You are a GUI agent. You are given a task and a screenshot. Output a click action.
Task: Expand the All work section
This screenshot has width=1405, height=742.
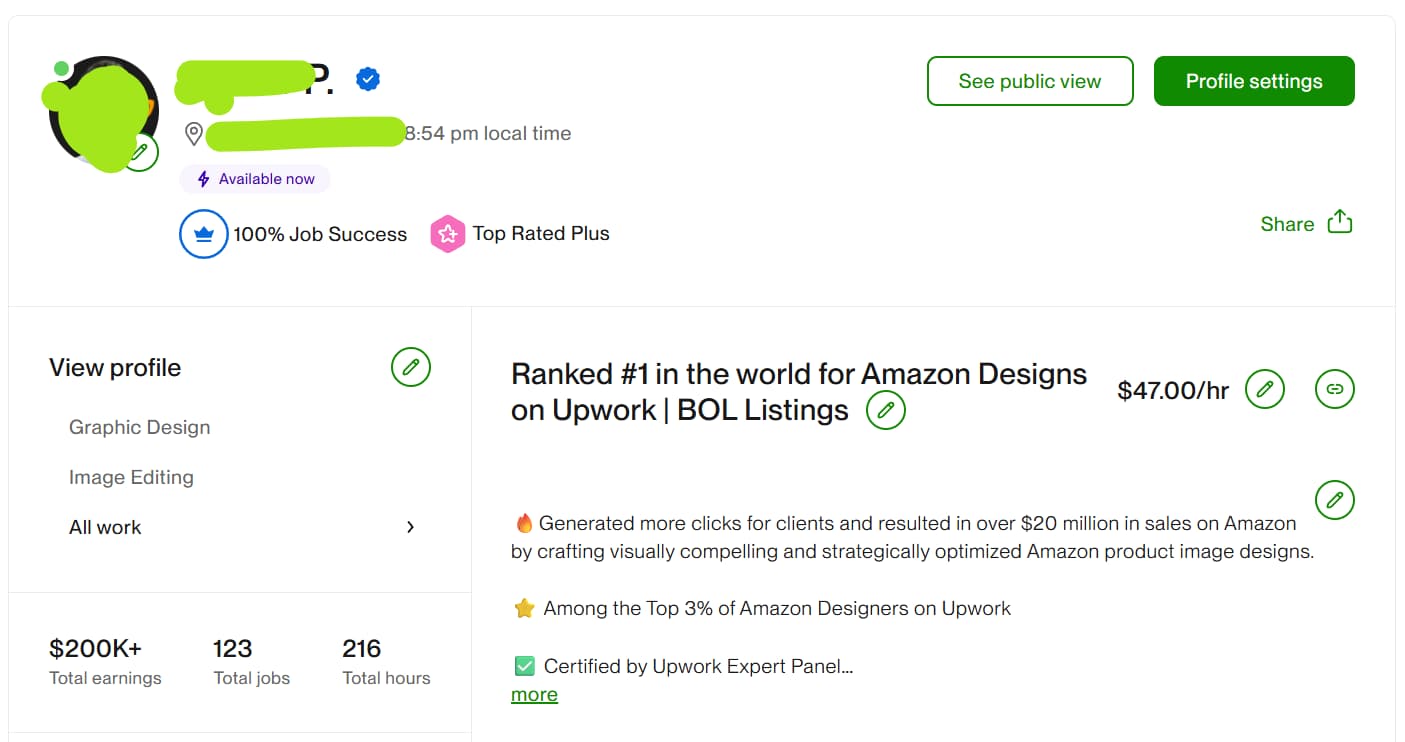click(104, 527)
